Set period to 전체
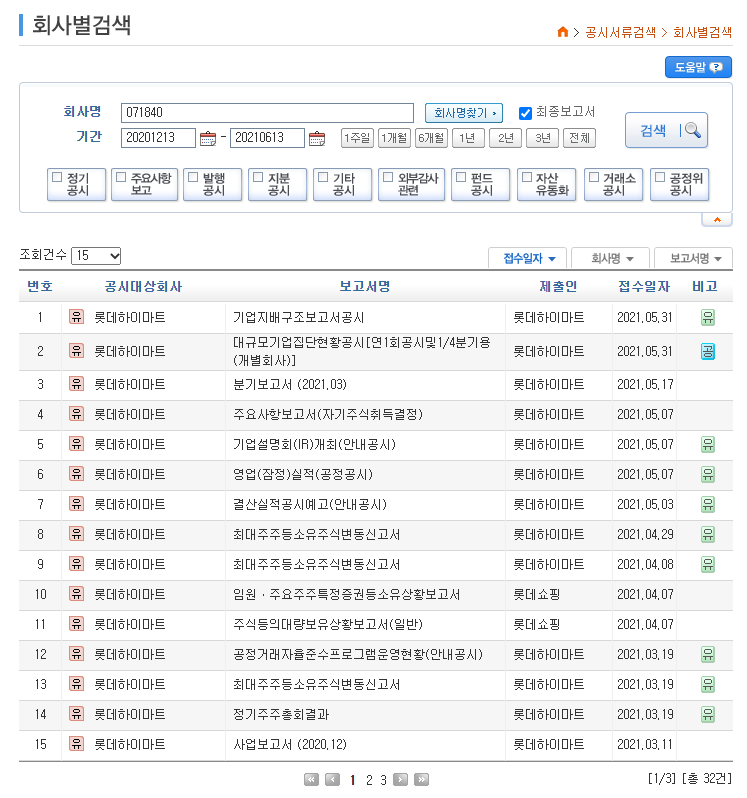Viewport: 747px width, 798px height. (580, 138)
